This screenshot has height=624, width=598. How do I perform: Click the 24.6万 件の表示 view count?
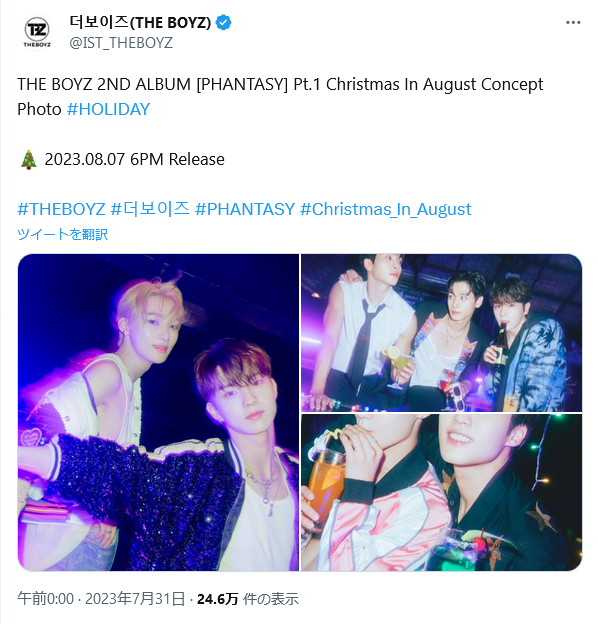click(x=248, y=599)
